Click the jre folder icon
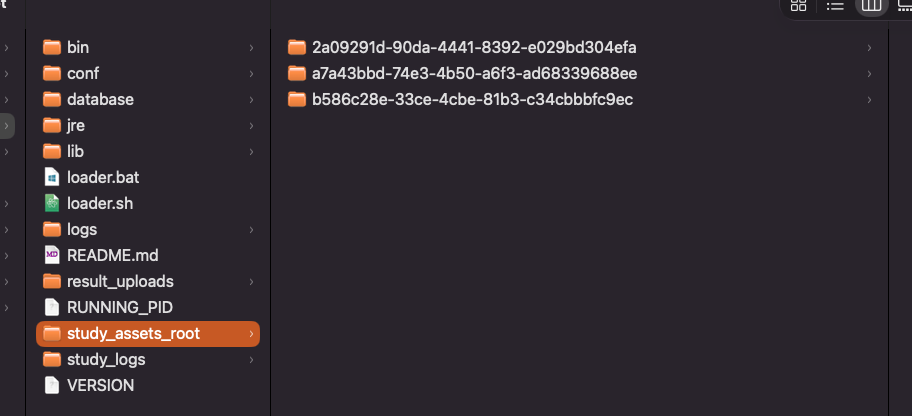Screen dimensions: 912x416 tap(52, 125)
